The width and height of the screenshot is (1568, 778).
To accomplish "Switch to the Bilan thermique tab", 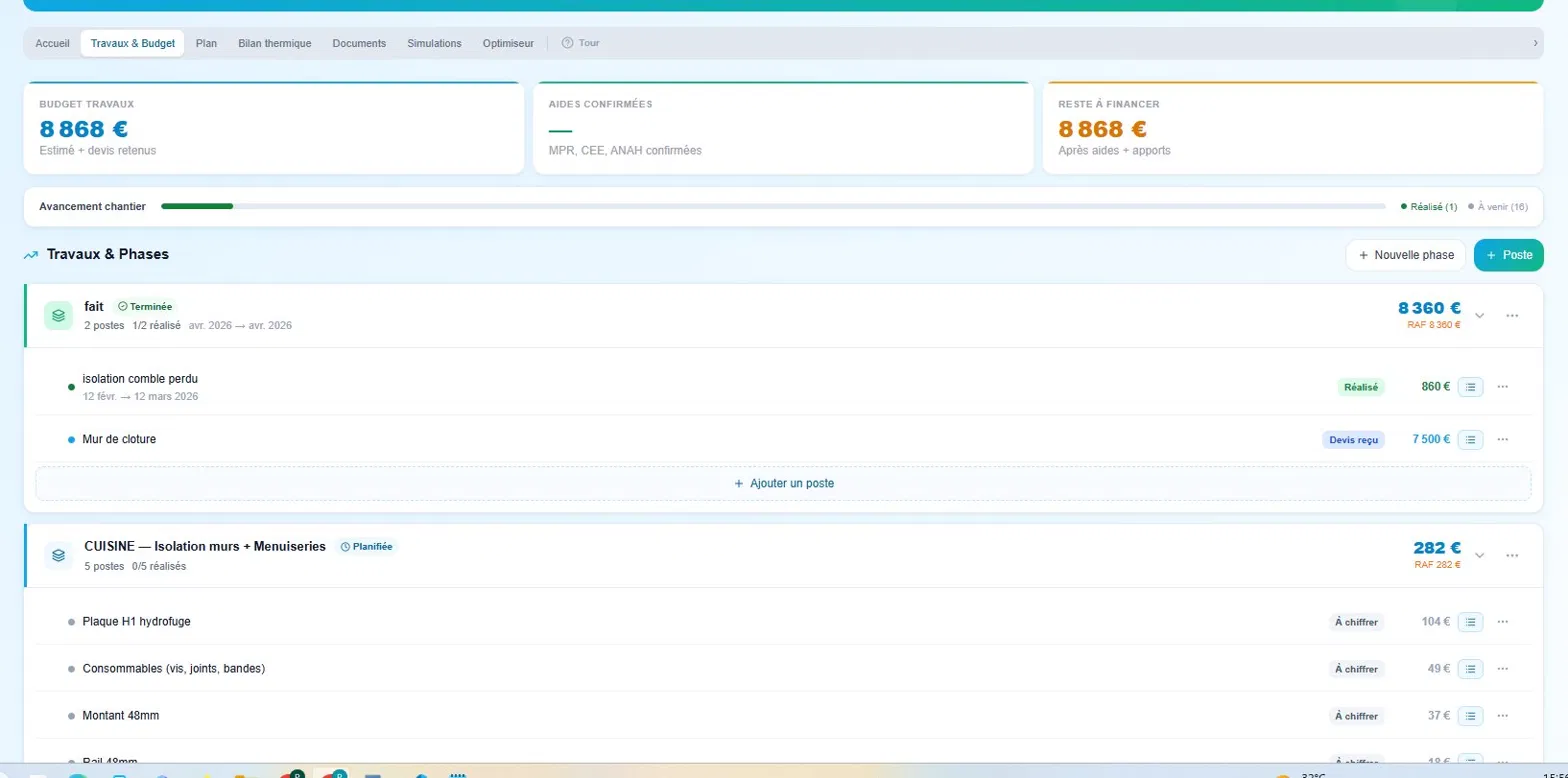I will (x=275, y=43).
